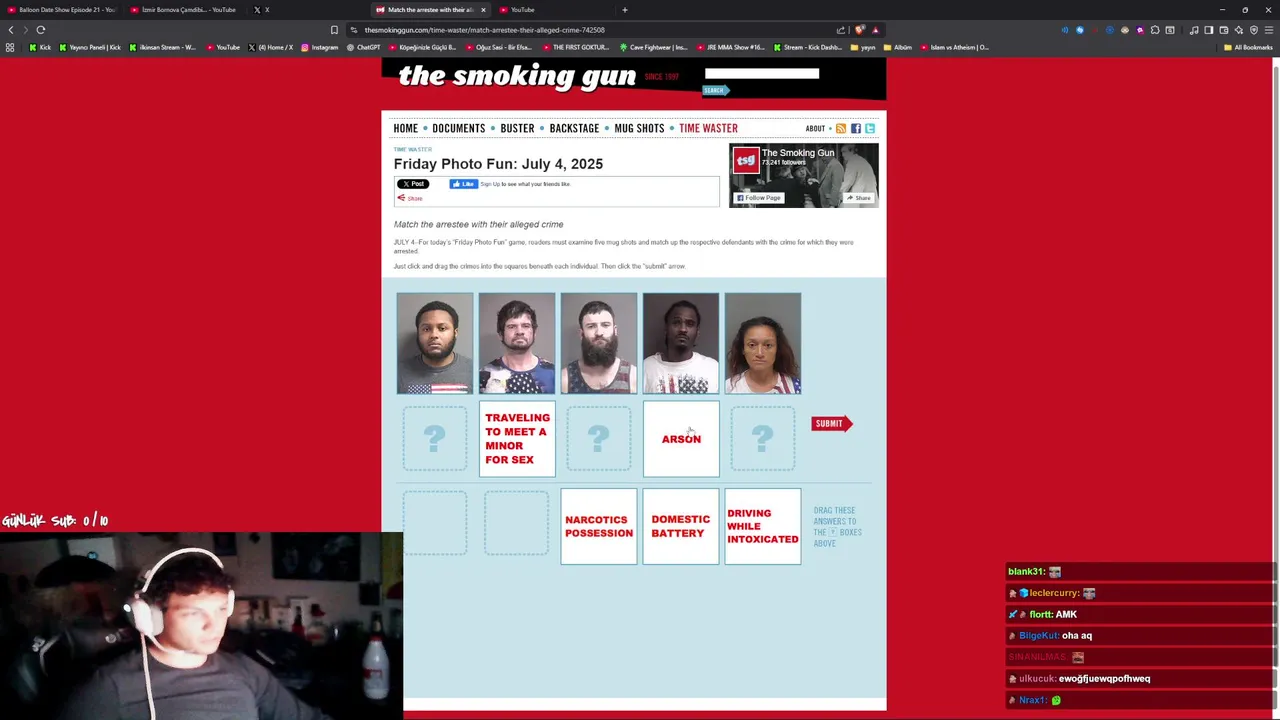Close the Match the arrestee tab
Screen dimensions: 1280x720
click(483, 10)
